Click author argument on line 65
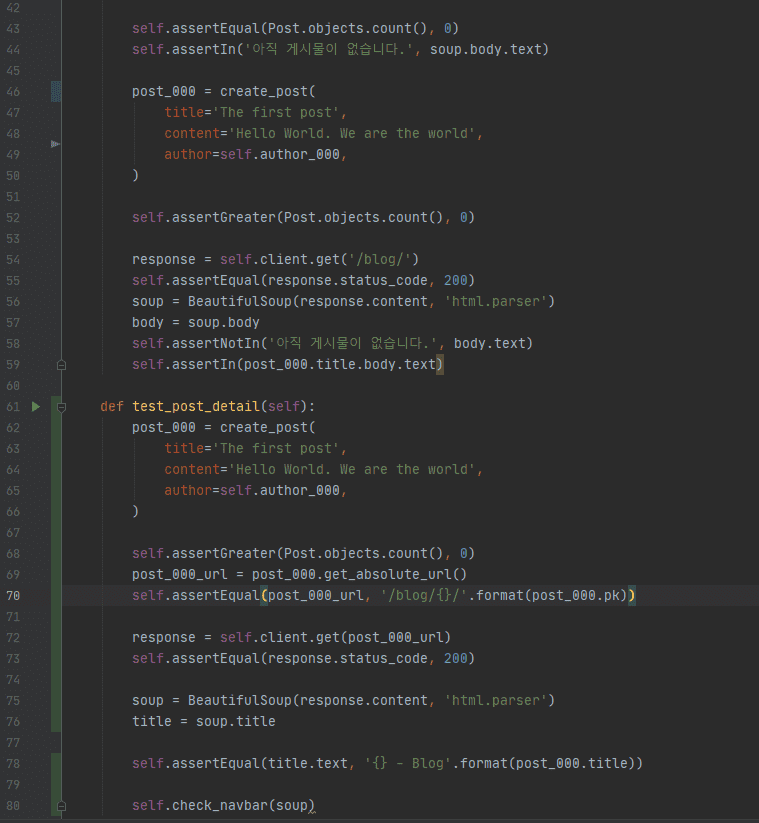759x823 pixels. click(188, 490)
